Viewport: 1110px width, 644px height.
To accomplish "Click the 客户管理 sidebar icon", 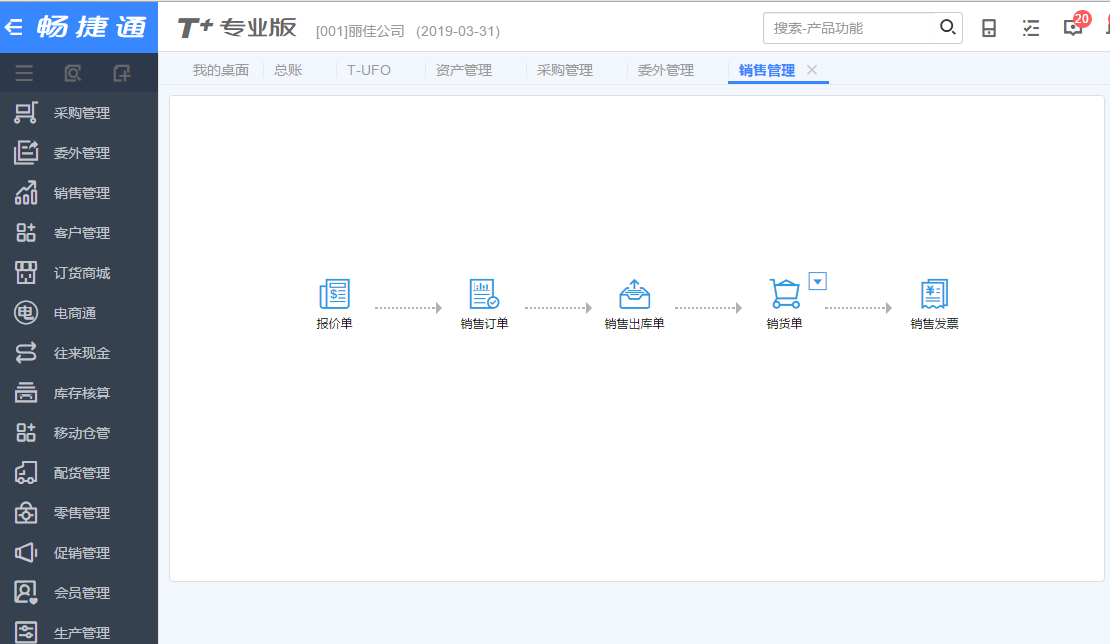I will [25, 232].
